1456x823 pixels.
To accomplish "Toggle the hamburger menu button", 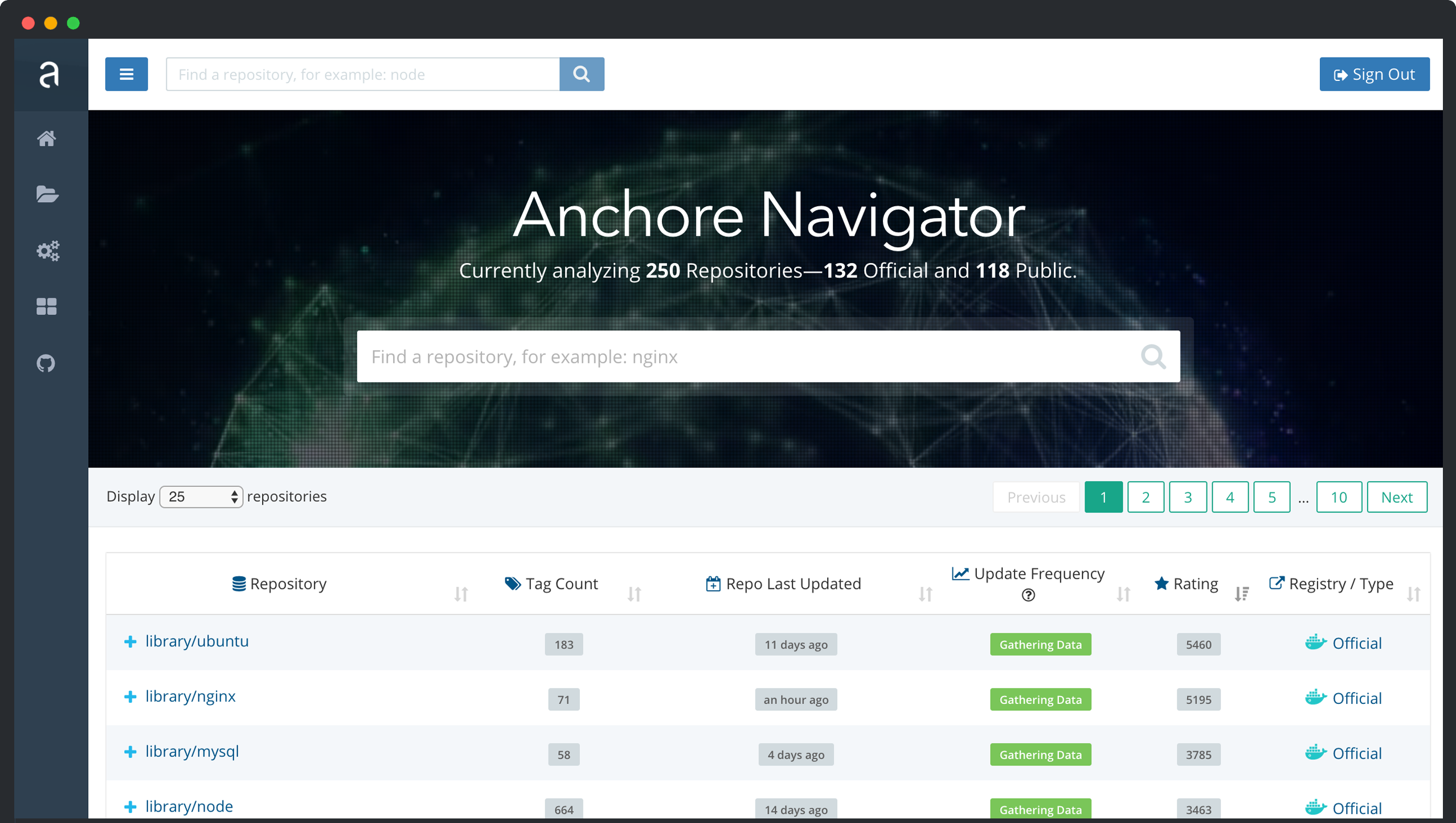I will click(x=126, y=74).
